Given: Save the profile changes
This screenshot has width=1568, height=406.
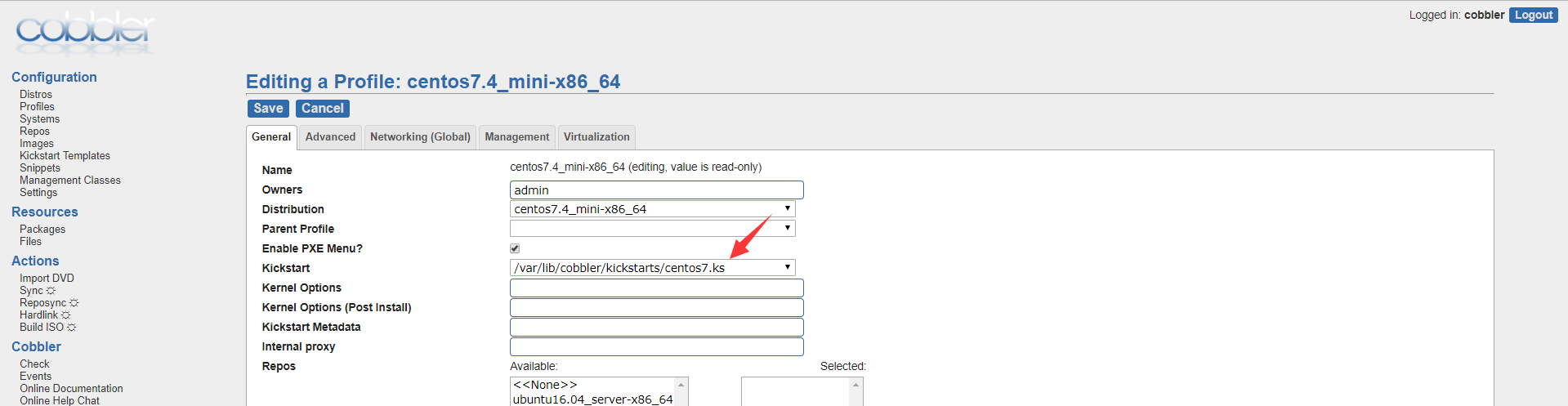Looking at the screenshot, I should coord(268,109).
